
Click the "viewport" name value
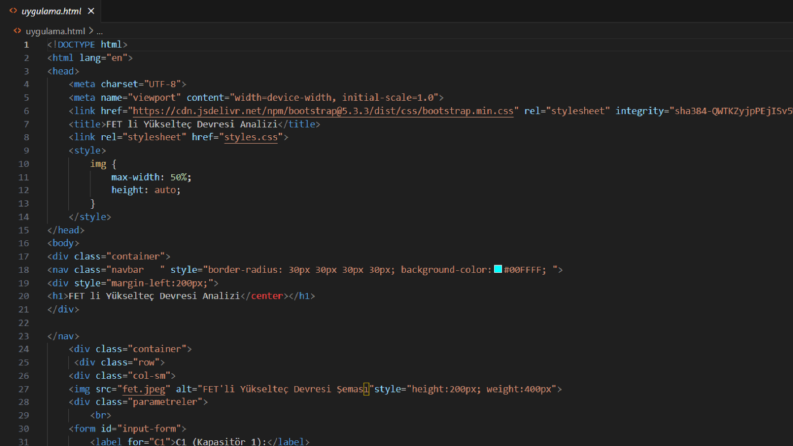(x=154, y=97)
